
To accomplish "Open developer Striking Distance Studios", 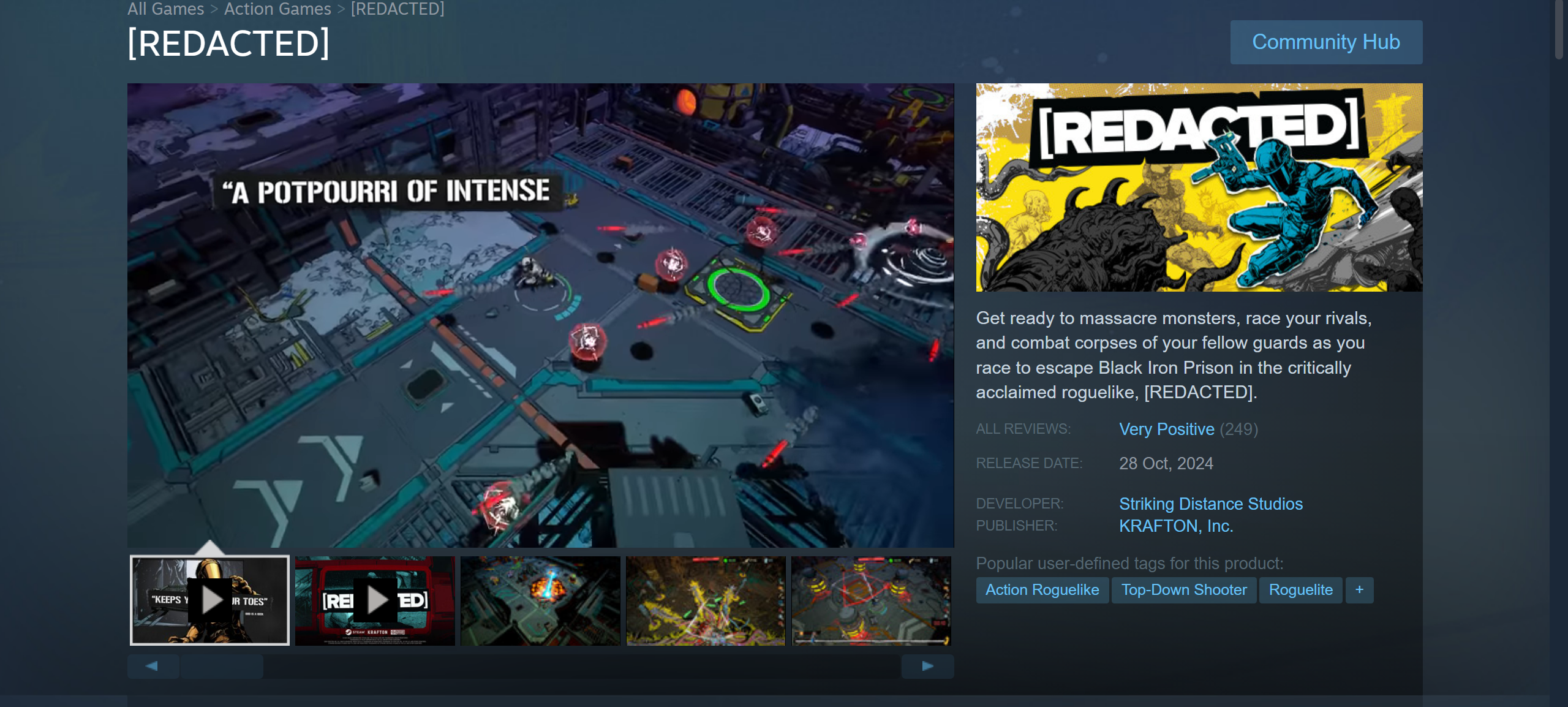I will tap(1210, 504).
